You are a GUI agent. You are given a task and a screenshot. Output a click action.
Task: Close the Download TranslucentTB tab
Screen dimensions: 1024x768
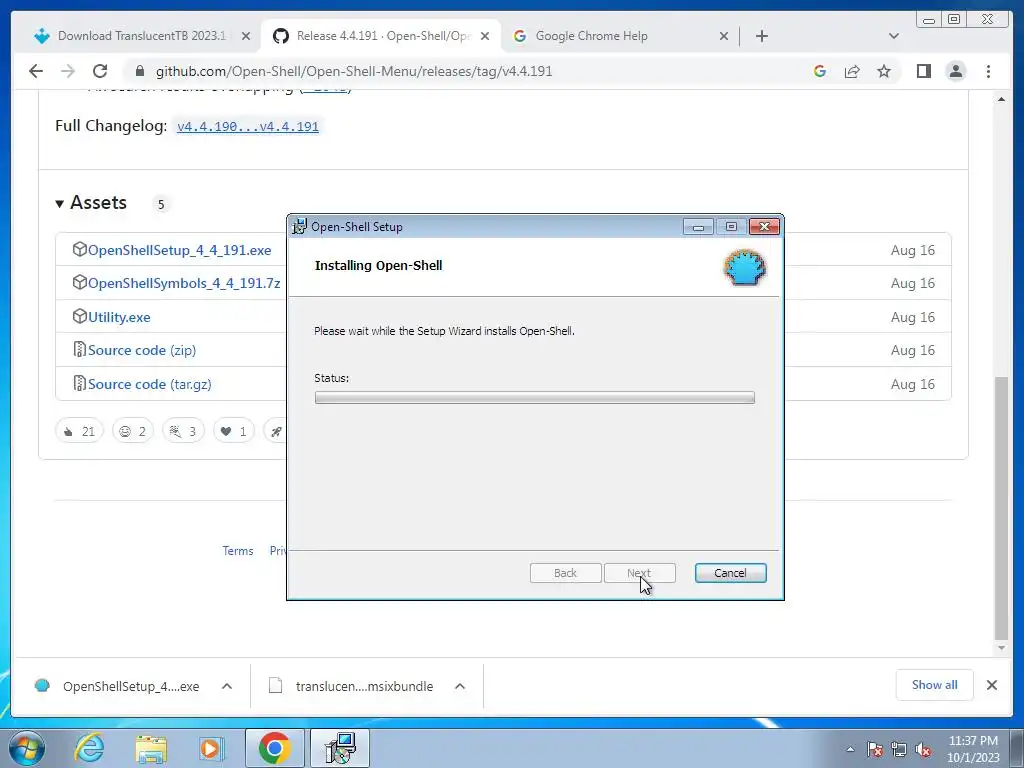pyautogui.click(x=246, y=36)
